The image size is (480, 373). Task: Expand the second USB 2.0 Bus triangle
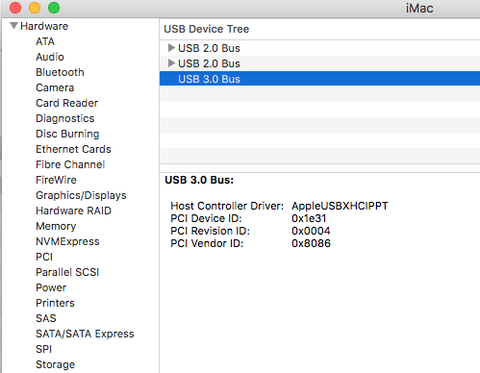point(171,63)
